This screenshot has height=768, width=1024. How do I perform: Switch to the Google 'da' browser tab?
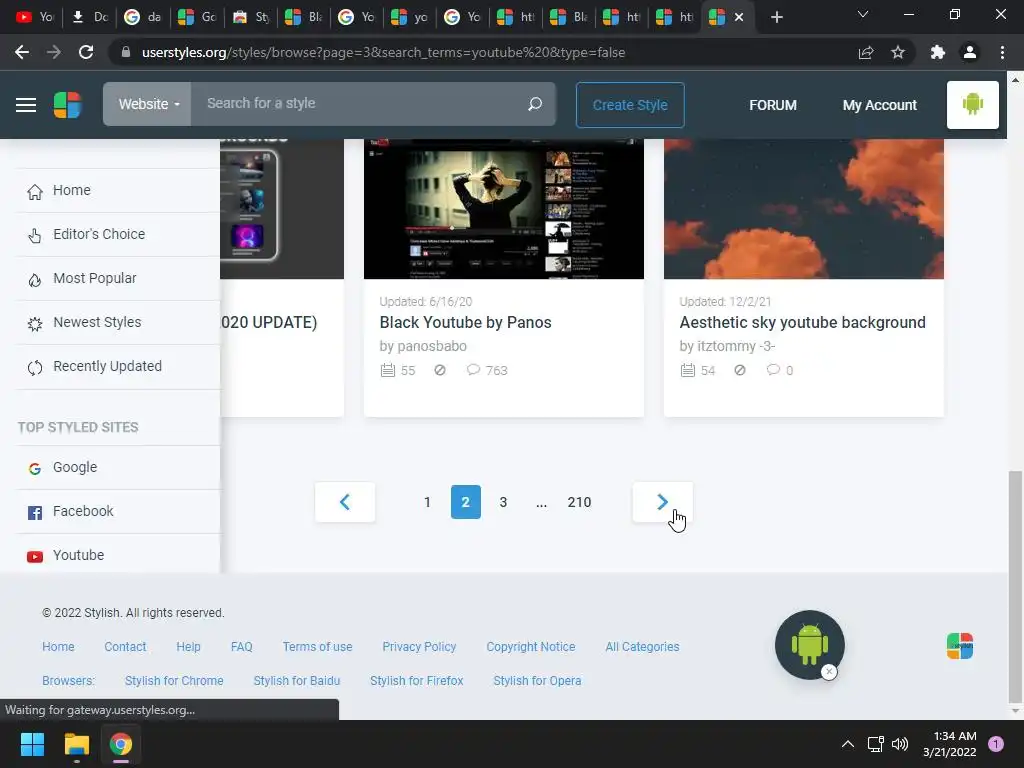pos(143,17)
